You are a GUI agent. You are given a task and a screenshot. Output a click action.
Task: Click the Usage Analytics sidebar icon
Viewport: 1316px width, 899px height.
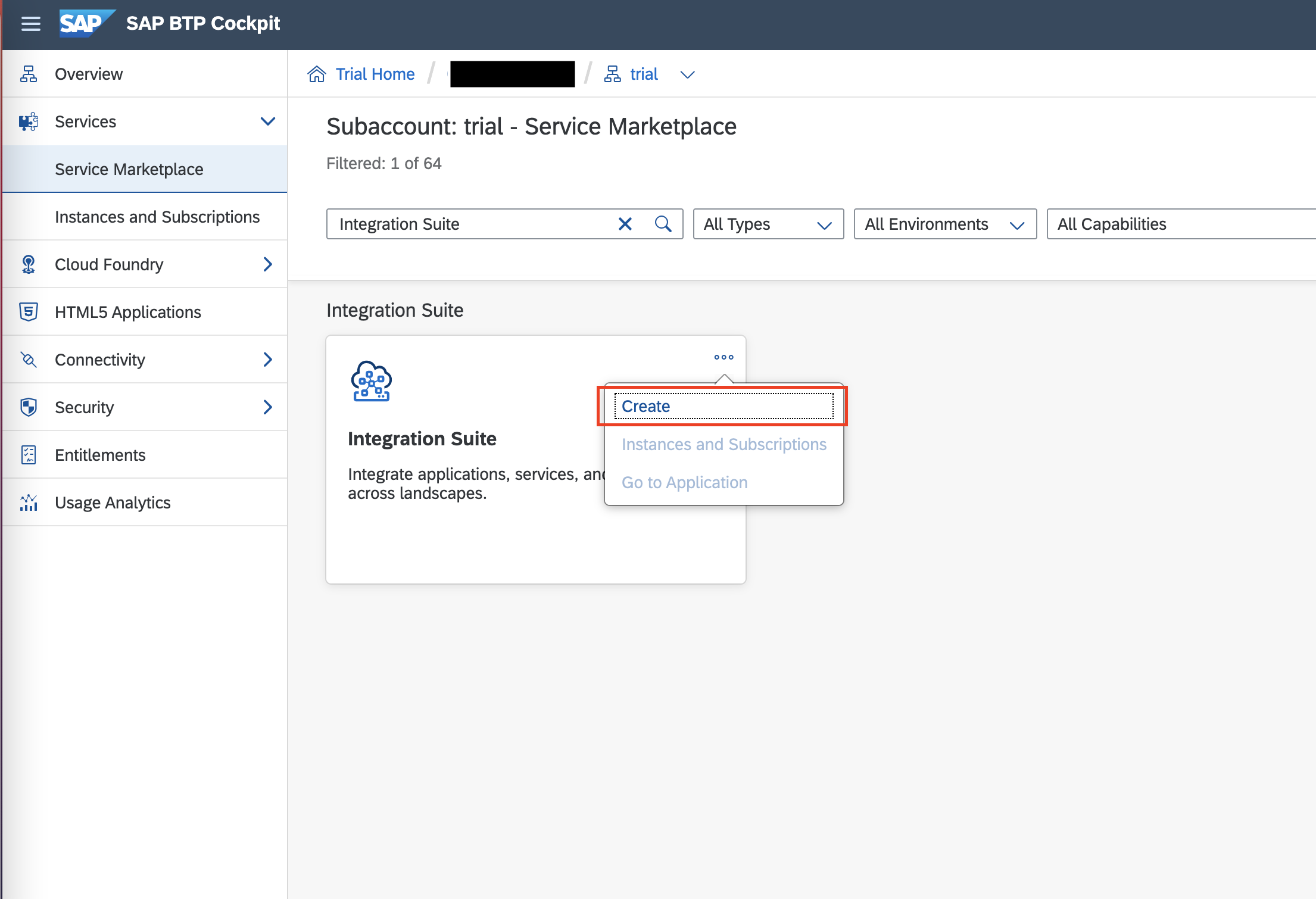coord(29,502)
